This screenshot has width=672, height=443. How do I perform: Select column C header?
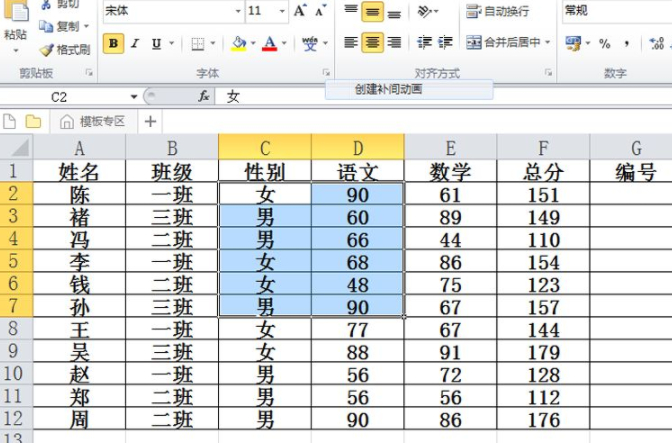[265, 148]
